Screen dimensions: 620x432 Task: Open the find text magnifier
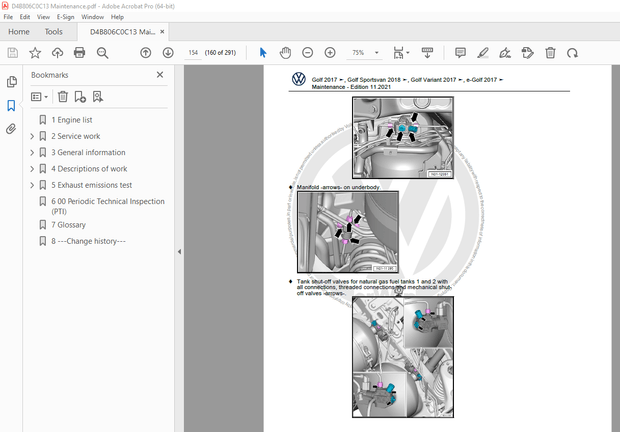pos(102,53)
